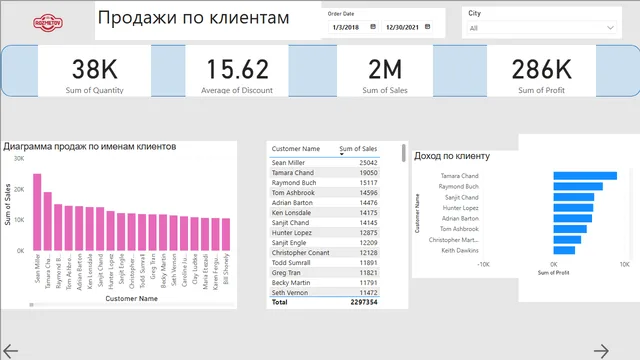This screenshot has width=640, height=360.
Task: Click the 15.62 Average of Discount card
Action: [x=237, y=71]
